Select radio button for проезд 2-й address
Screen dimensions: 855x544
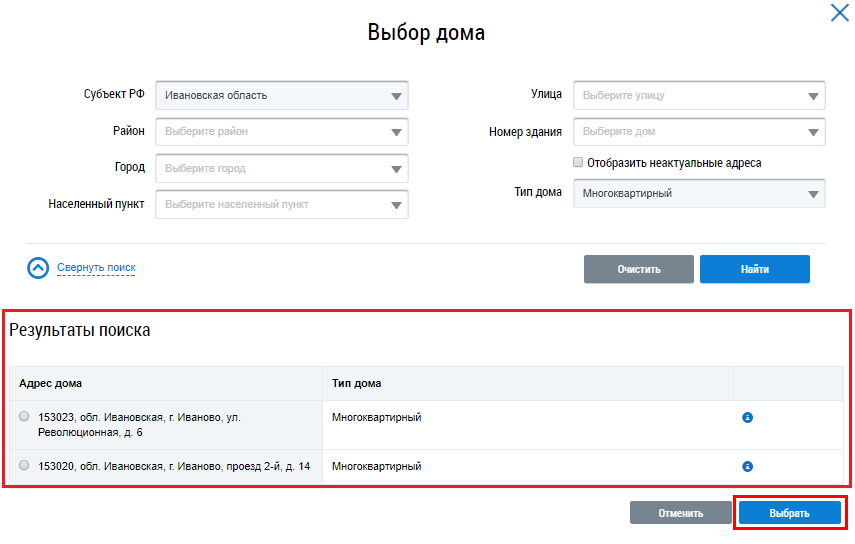(24, 466)
